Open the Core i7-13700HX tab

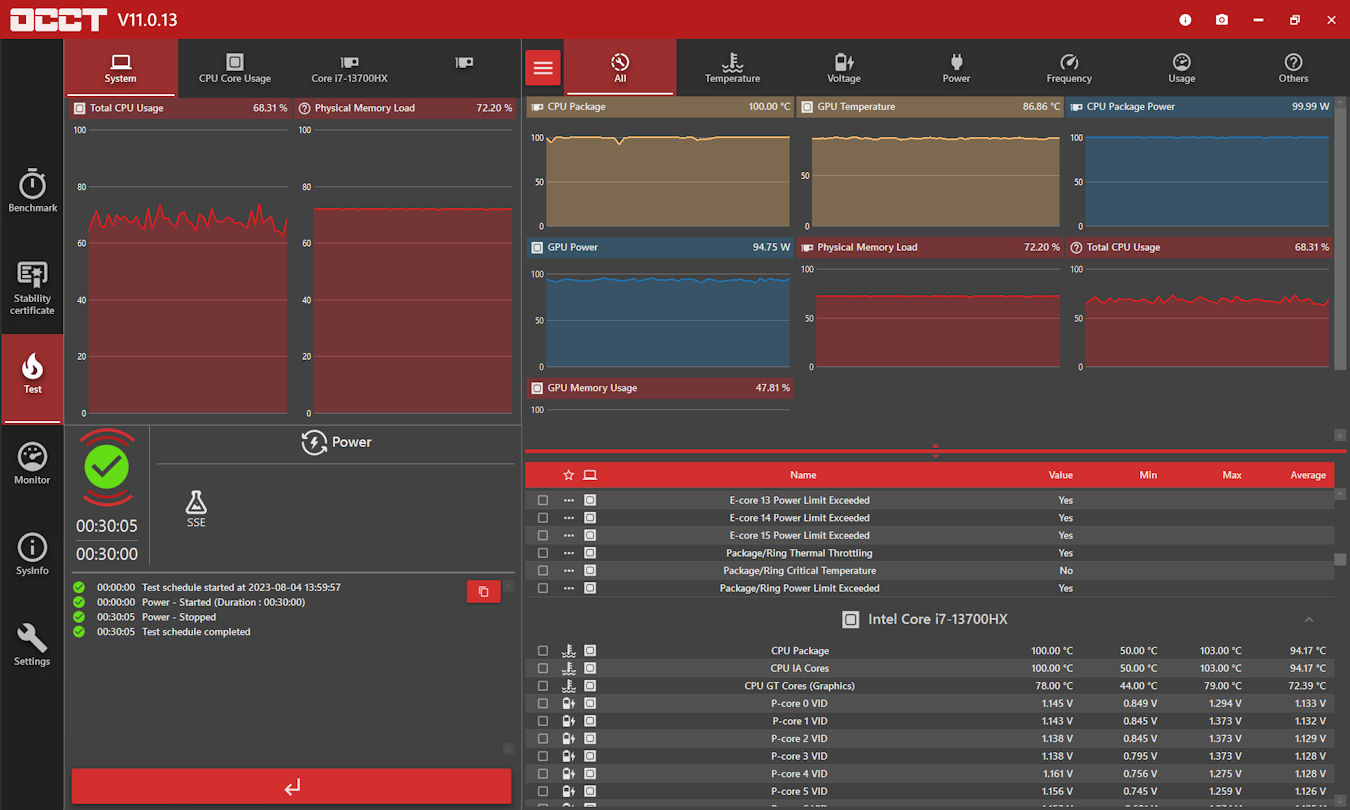click(x=349, y=67)
